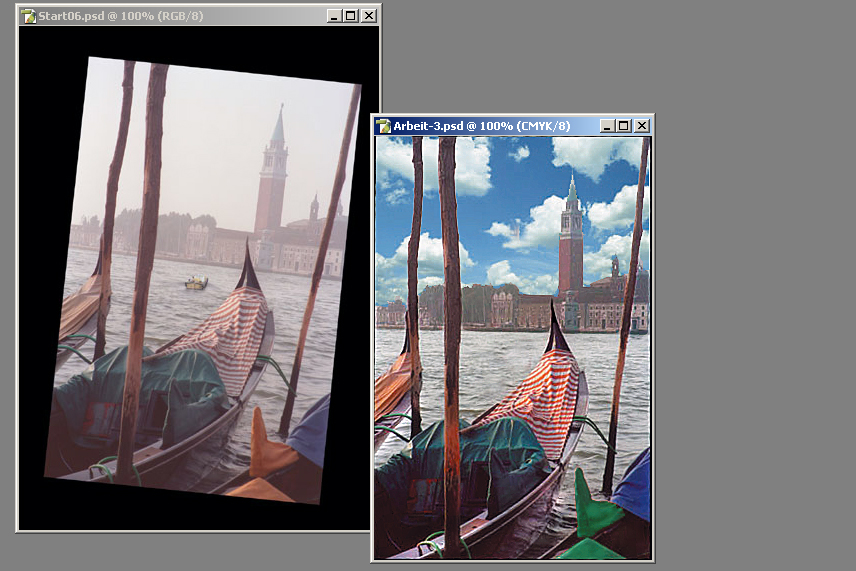Maximize the Arbeit-3.psd document window
This screenshot has width=856, height=571.
point(624,126)
